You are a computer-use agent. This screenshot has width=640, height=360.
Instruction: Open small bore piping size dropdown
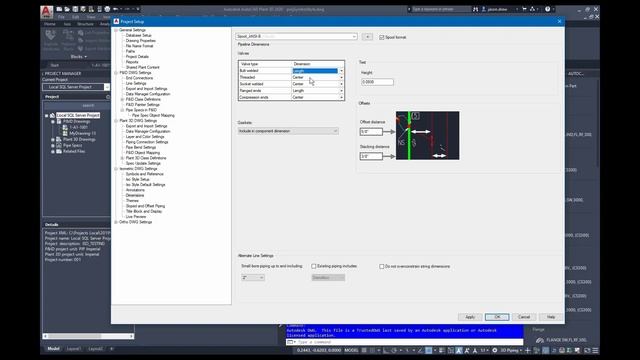(x=253, y=278)
